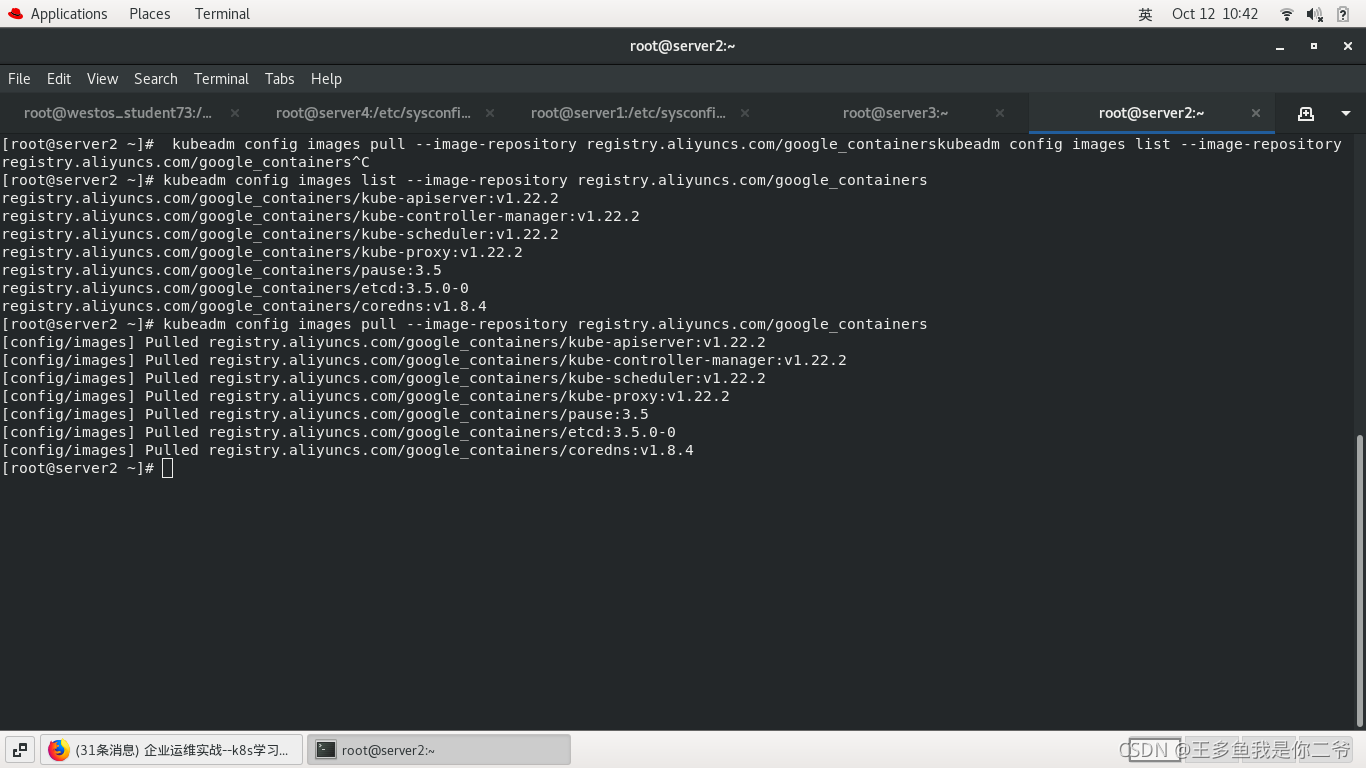Open the Edit menu
1366x768 pixels.
coord(59,79)
